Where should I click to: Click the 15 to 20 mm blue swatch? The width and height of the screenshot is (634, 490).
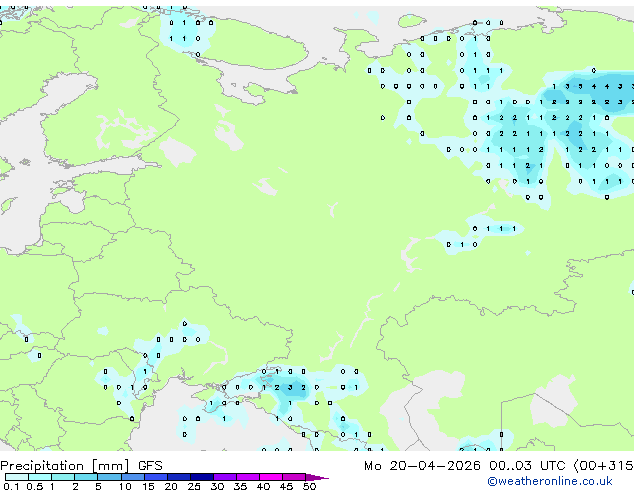point(156,477)
